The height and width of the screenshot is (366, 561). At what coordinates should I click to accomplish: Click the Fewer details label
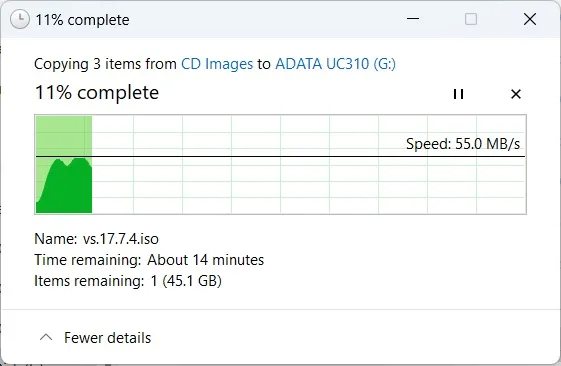108,338
